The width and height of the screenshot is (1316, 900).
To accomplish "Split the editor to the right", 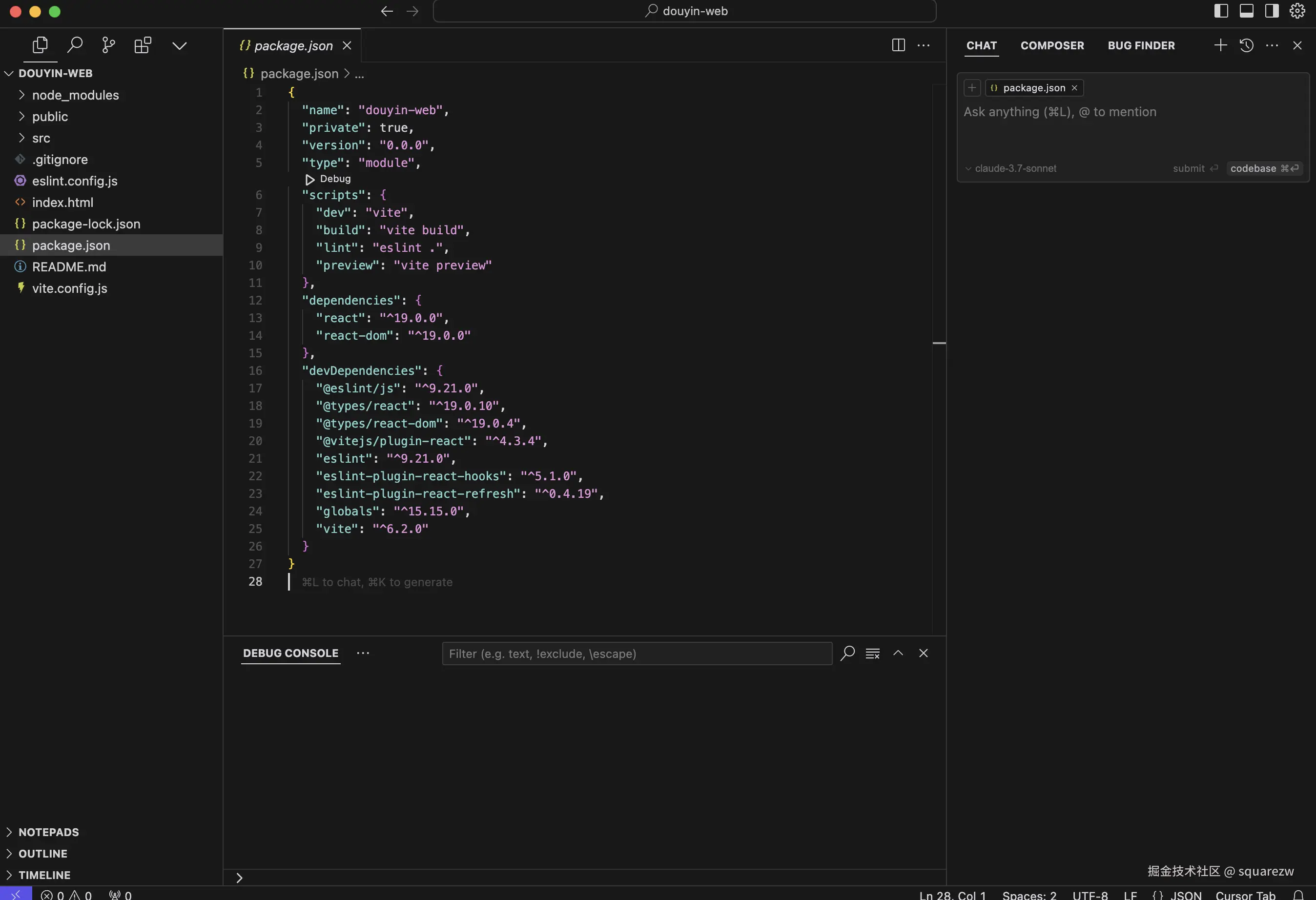I will pos(898,45).
